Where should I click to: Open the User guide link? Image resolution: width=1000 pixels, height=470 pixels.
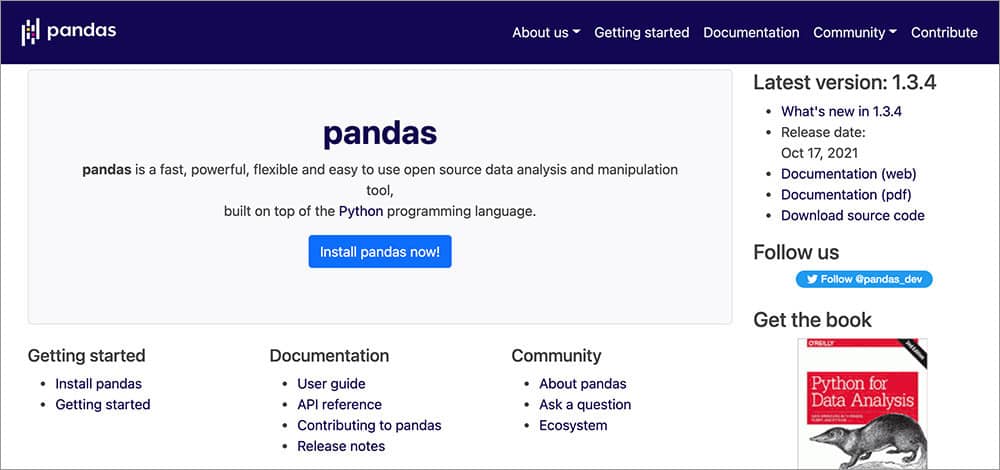331,384
